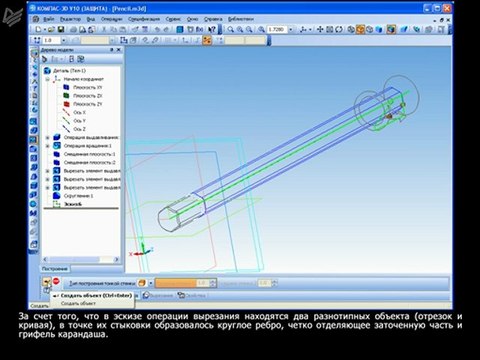Viewport: 480px width, 360px height.
Task: Zoom in with the plus magnifier
Action: (240, 30)
